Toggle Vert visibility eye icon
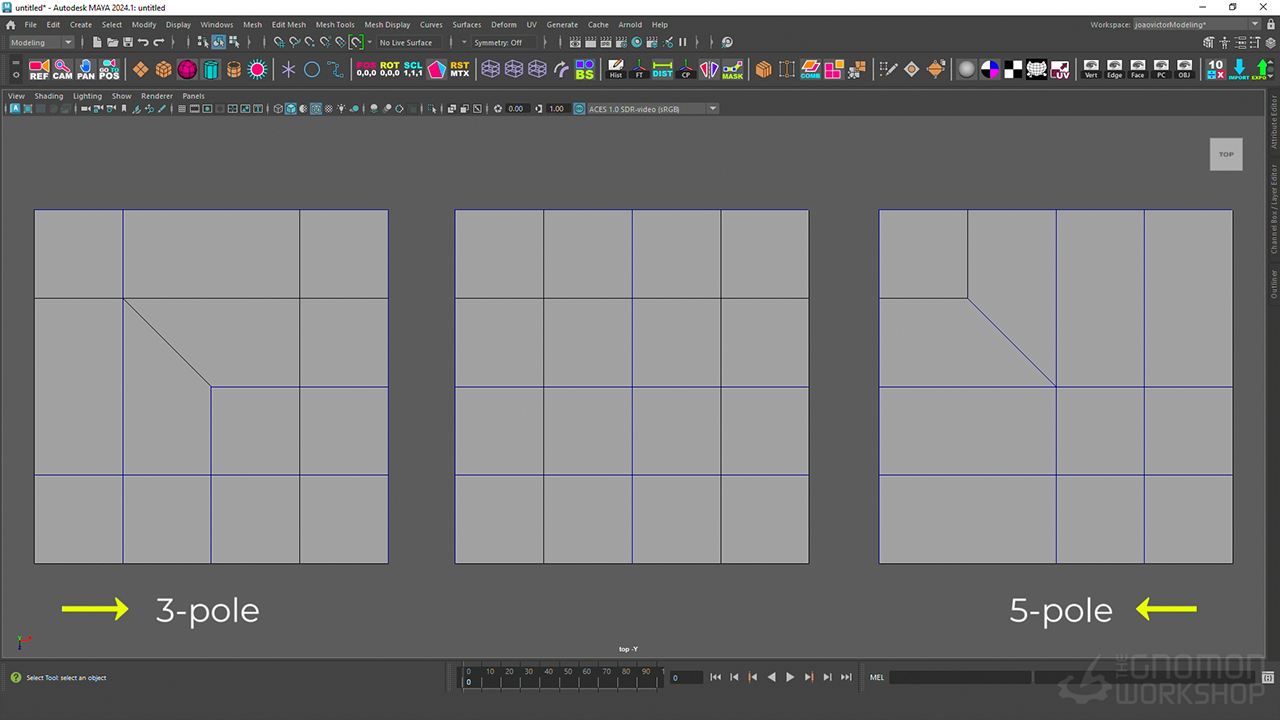The width and height of the screenshot is (1280, 720). 1091,69
